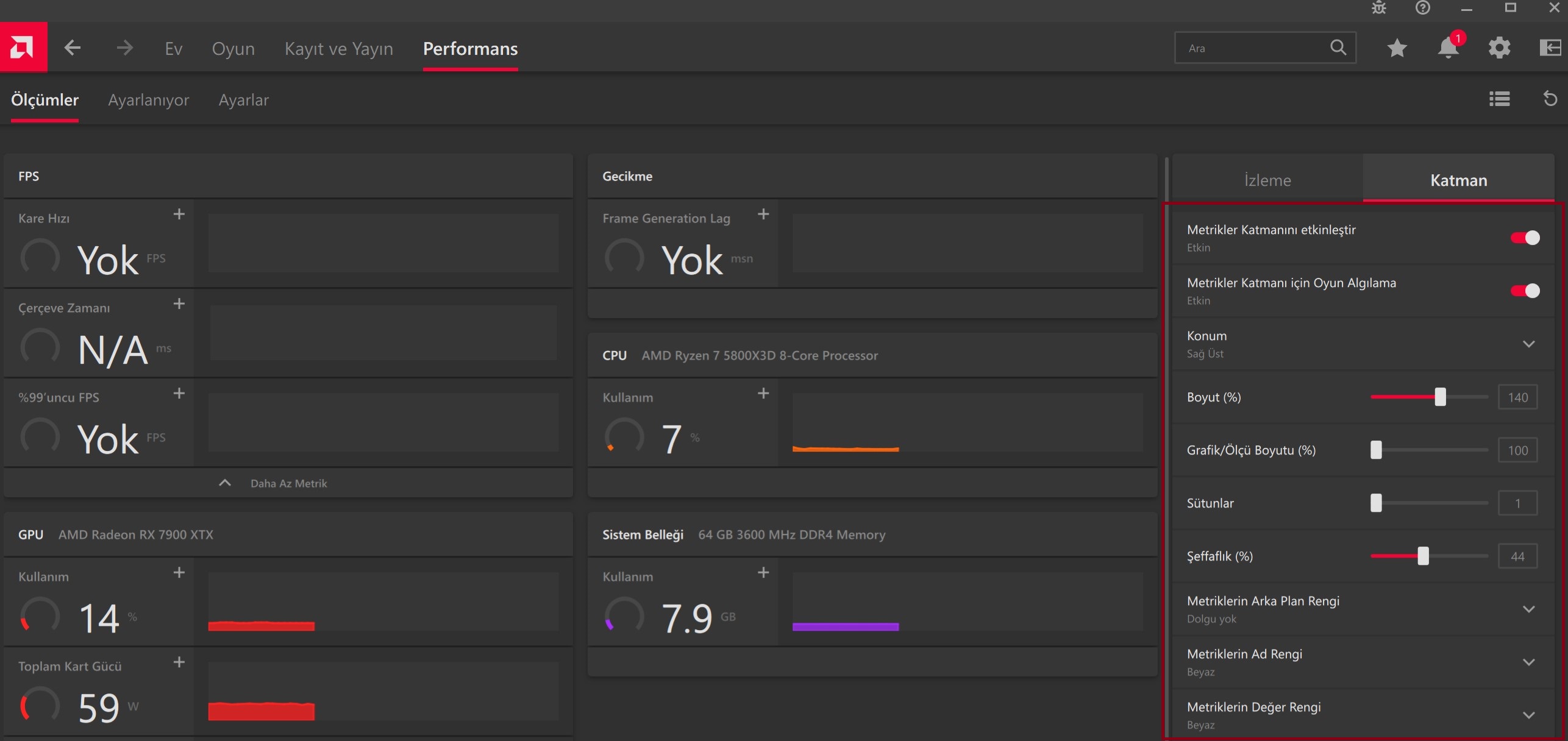The image size is (1568, 741).
Task: Add Çerçeve Zamanı metric with plus
Action: point(179,303)
